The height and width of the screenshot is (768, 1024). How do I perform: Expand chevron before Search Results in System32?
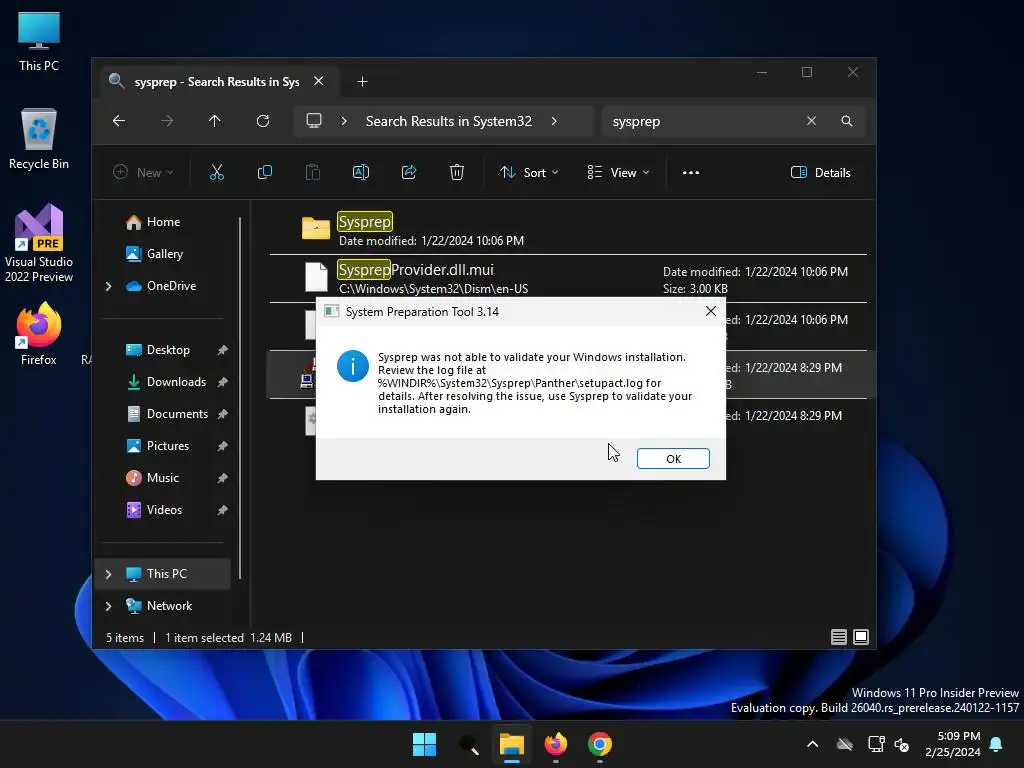pos(344,121)
